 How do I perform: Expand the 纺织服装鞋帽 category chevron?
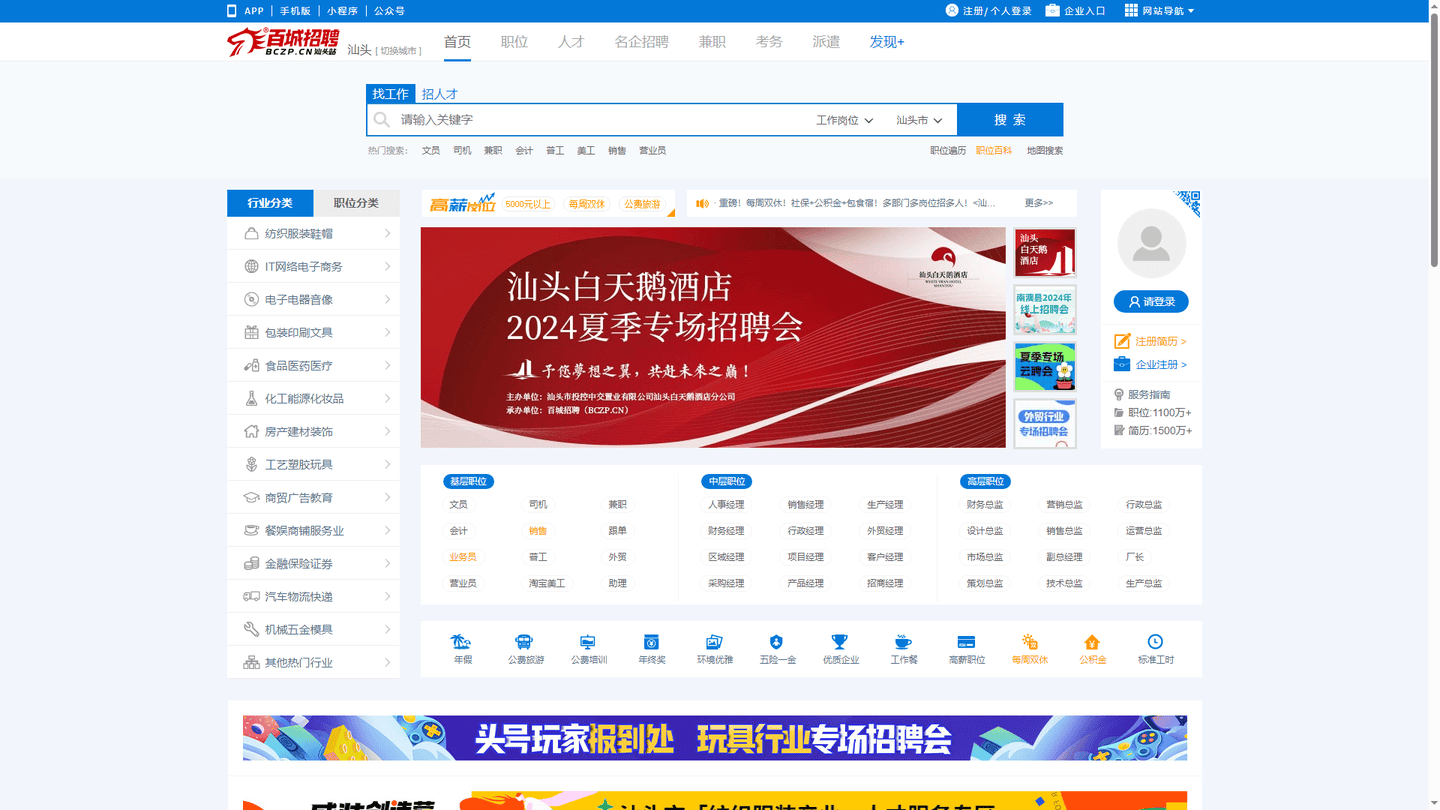pos(387,233)
